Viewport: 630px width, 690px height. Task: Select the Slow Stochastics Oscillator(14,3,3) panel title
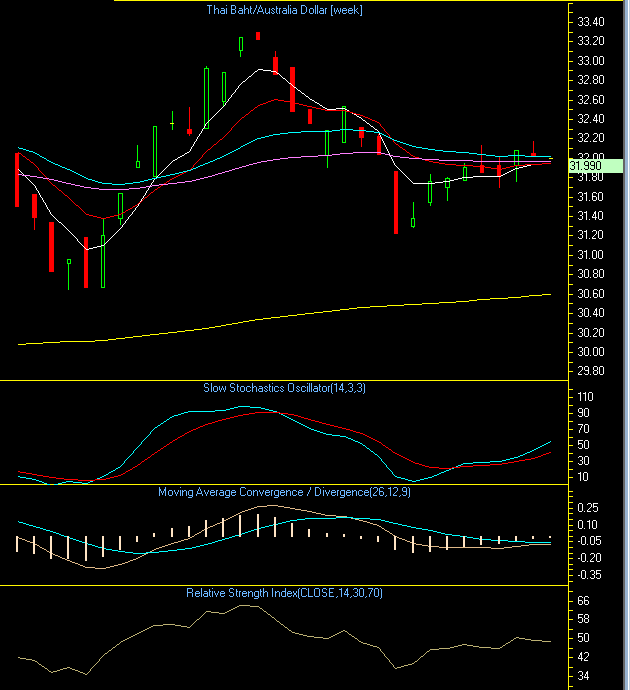click(x=283, y=387)
